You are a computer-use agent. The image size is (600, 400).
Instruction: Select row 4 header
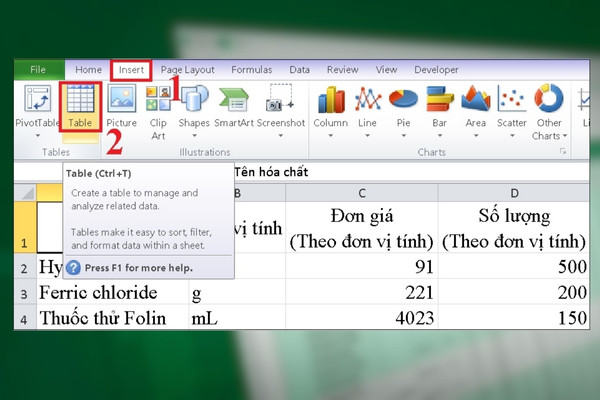coord(25,317)
